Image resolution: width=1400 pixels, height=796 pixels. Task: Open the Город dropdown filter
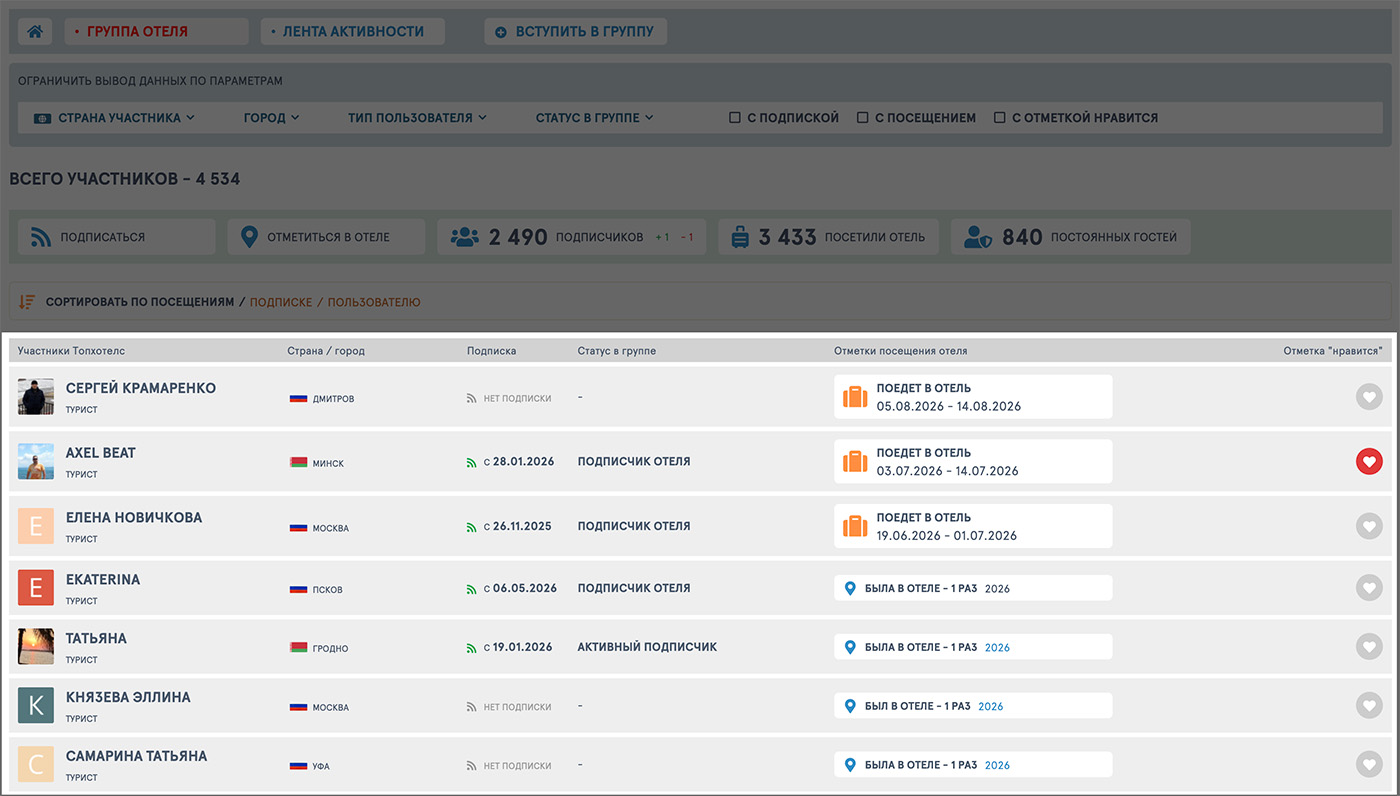click(271, 118)
